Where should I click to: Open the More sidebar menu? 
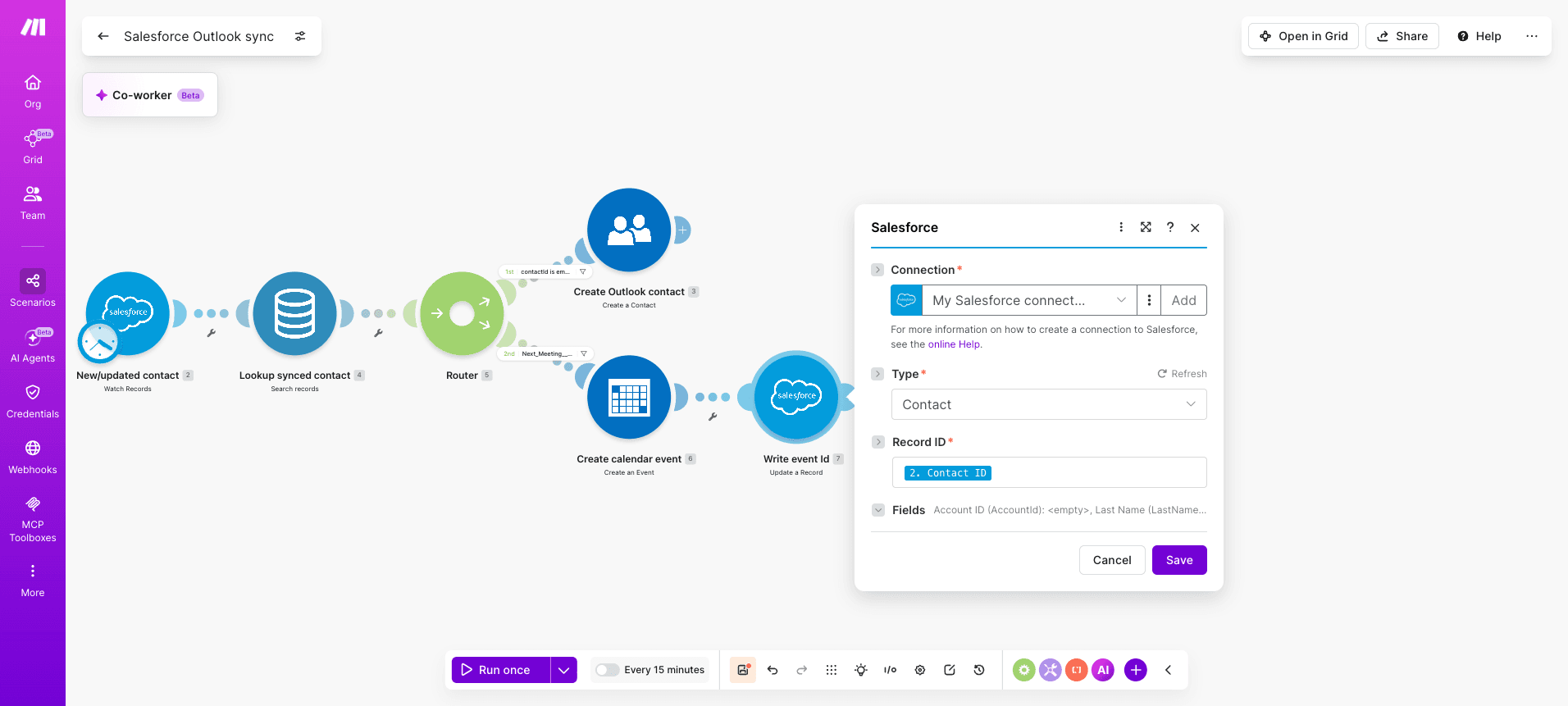point(33,581)
